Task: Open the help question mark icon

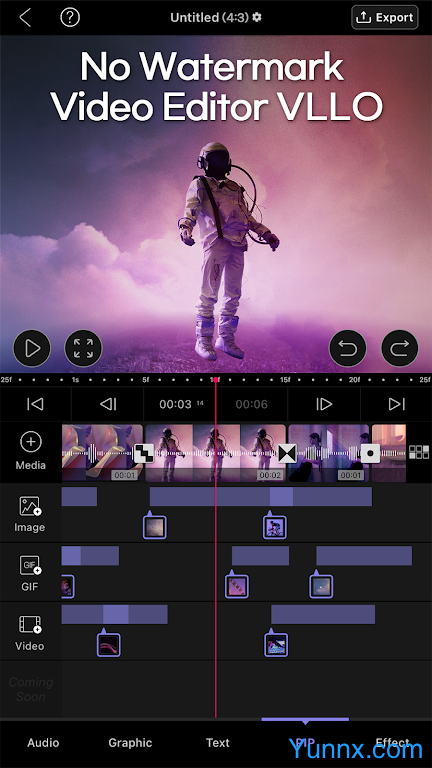Action: (x=70, y=18)
